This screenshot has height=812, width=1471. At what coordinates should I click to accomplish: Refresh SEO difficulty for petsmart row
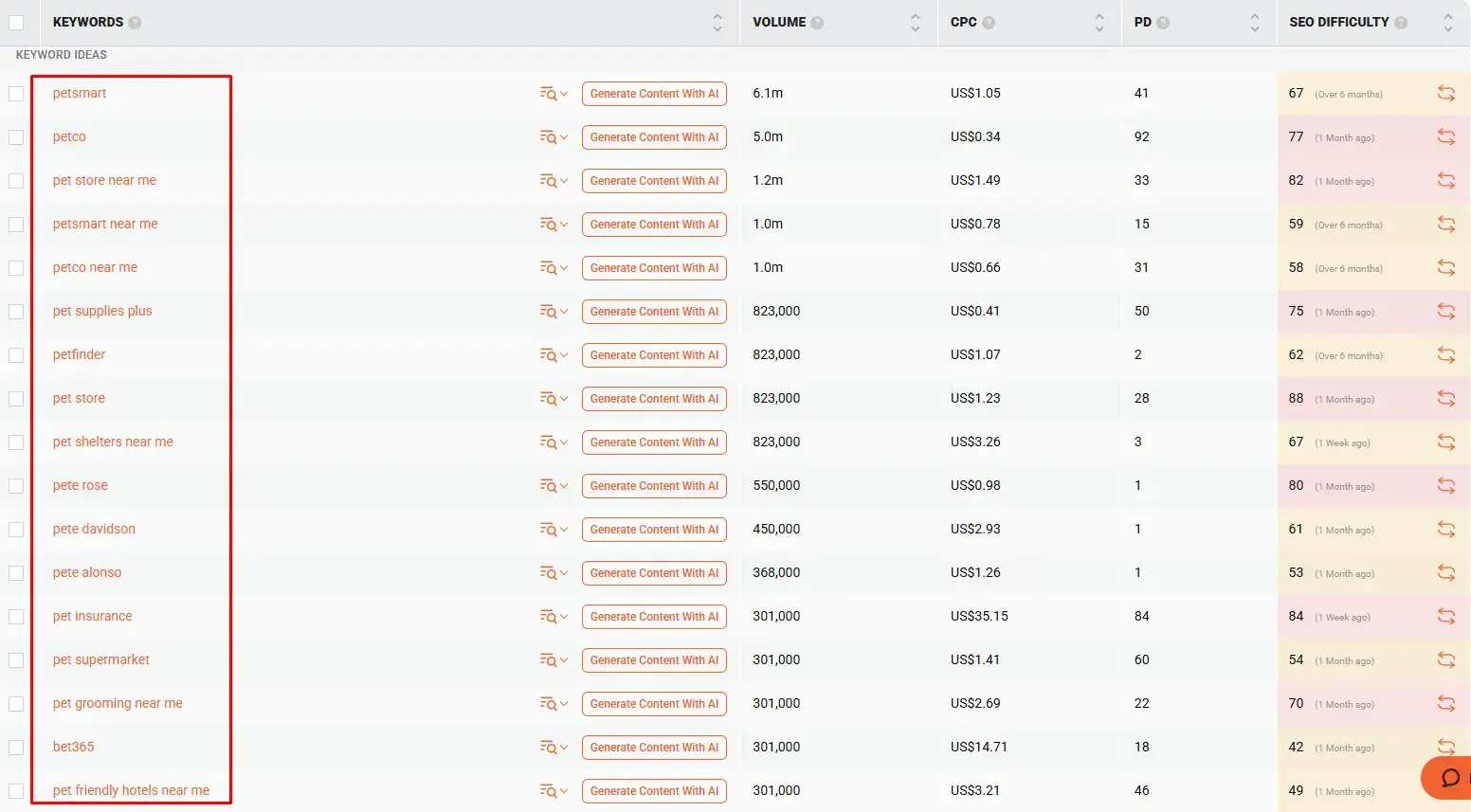(x=1445, y=93)
